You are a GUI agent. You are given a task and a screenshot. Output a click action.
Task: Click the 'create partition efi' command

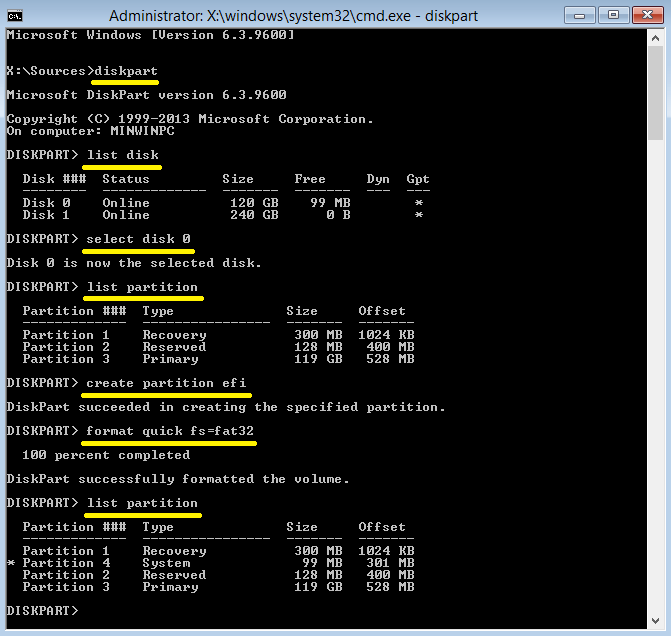tap(166, 383)
